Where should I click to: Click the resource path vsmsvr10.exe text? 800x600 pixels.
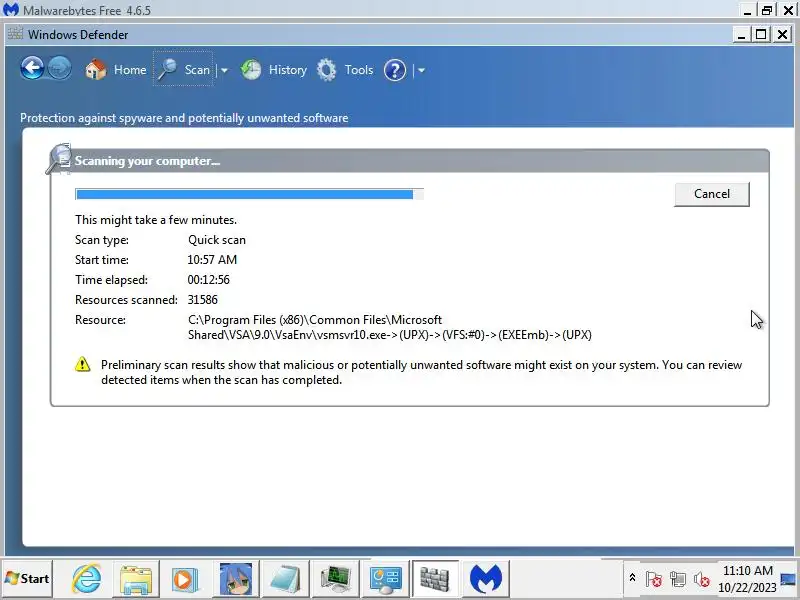(390, 327)
